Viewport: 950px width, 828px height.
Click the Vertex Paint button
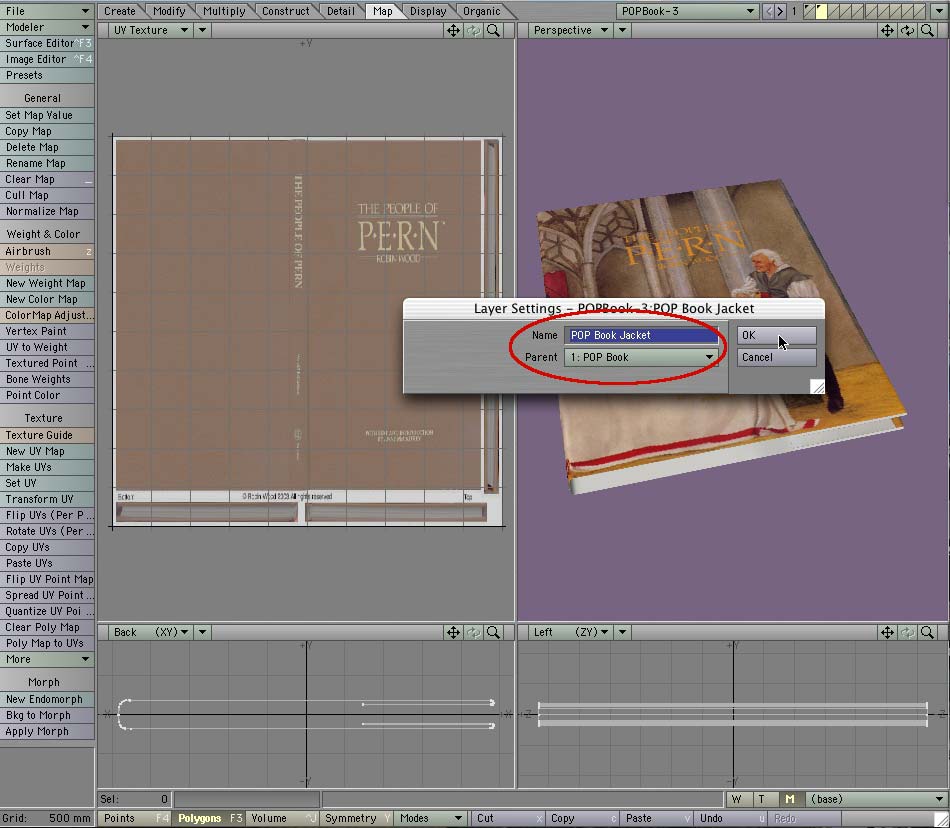tap(47, 331)
